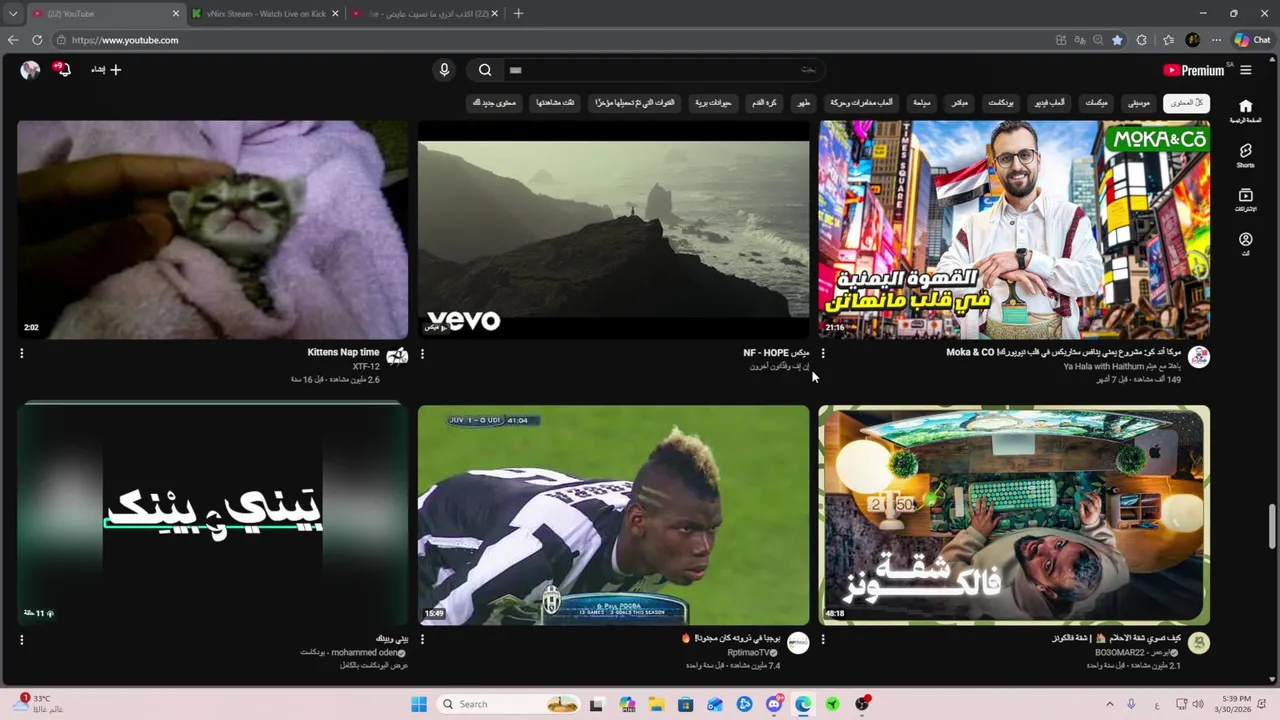Select the 'بودكاست' filter chip
The width and height of the screenshot is (1280, 720).
click(1001, 103)
